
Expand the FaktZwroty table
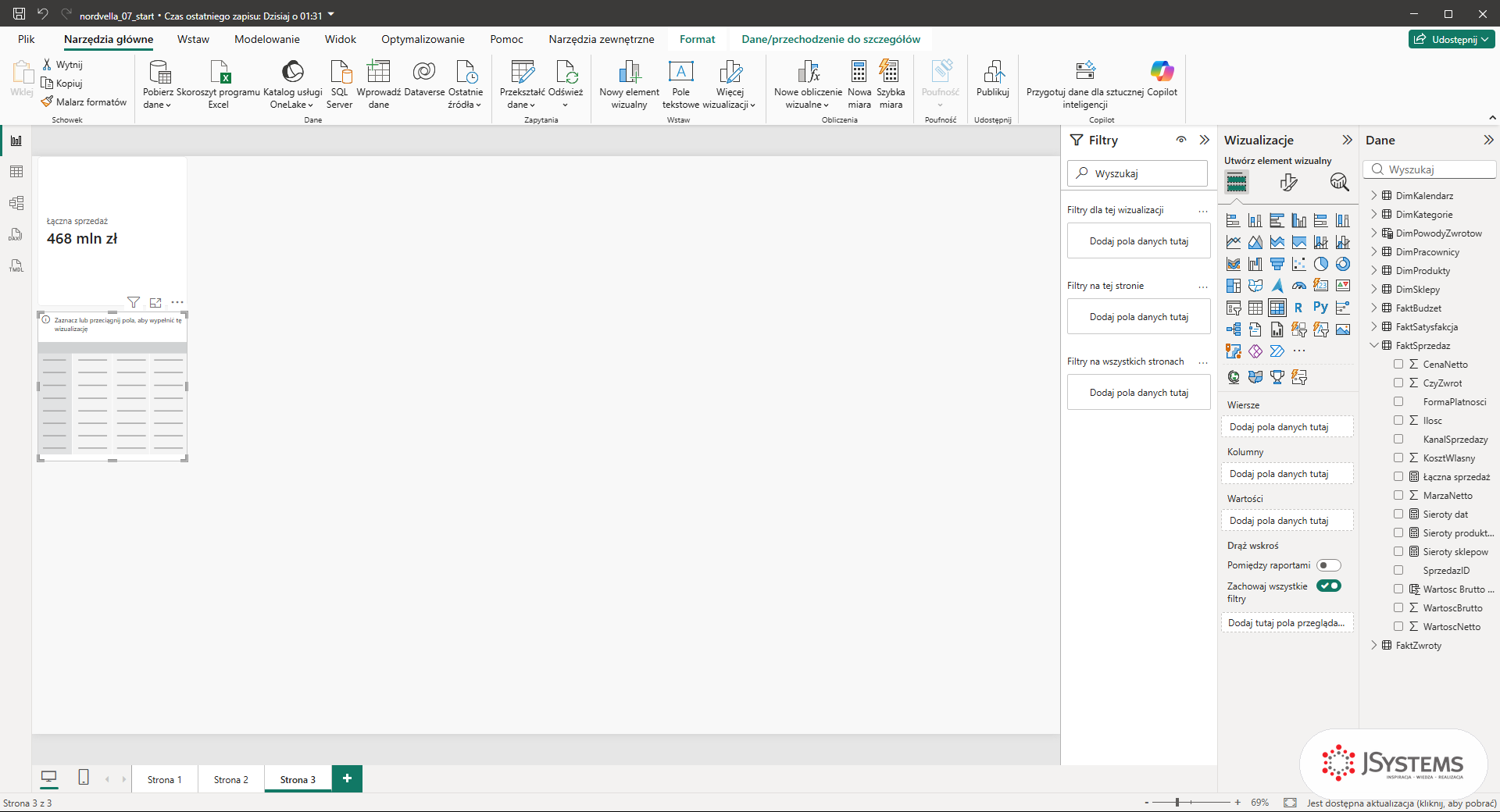click(1374, 645)
